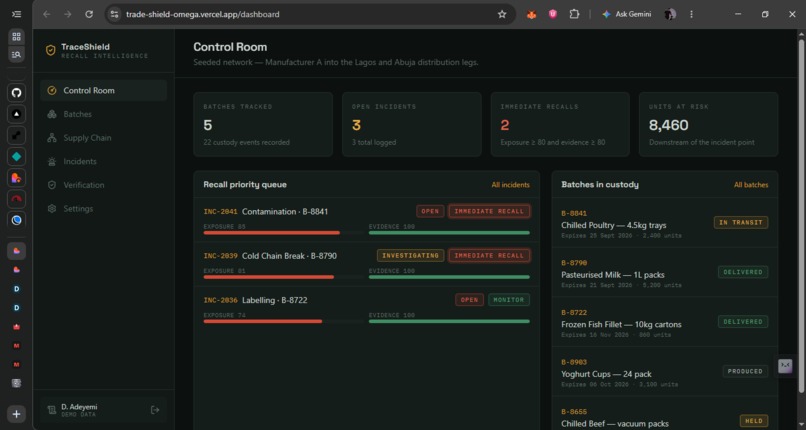Click the IN TRANSIT status badge

741,222
